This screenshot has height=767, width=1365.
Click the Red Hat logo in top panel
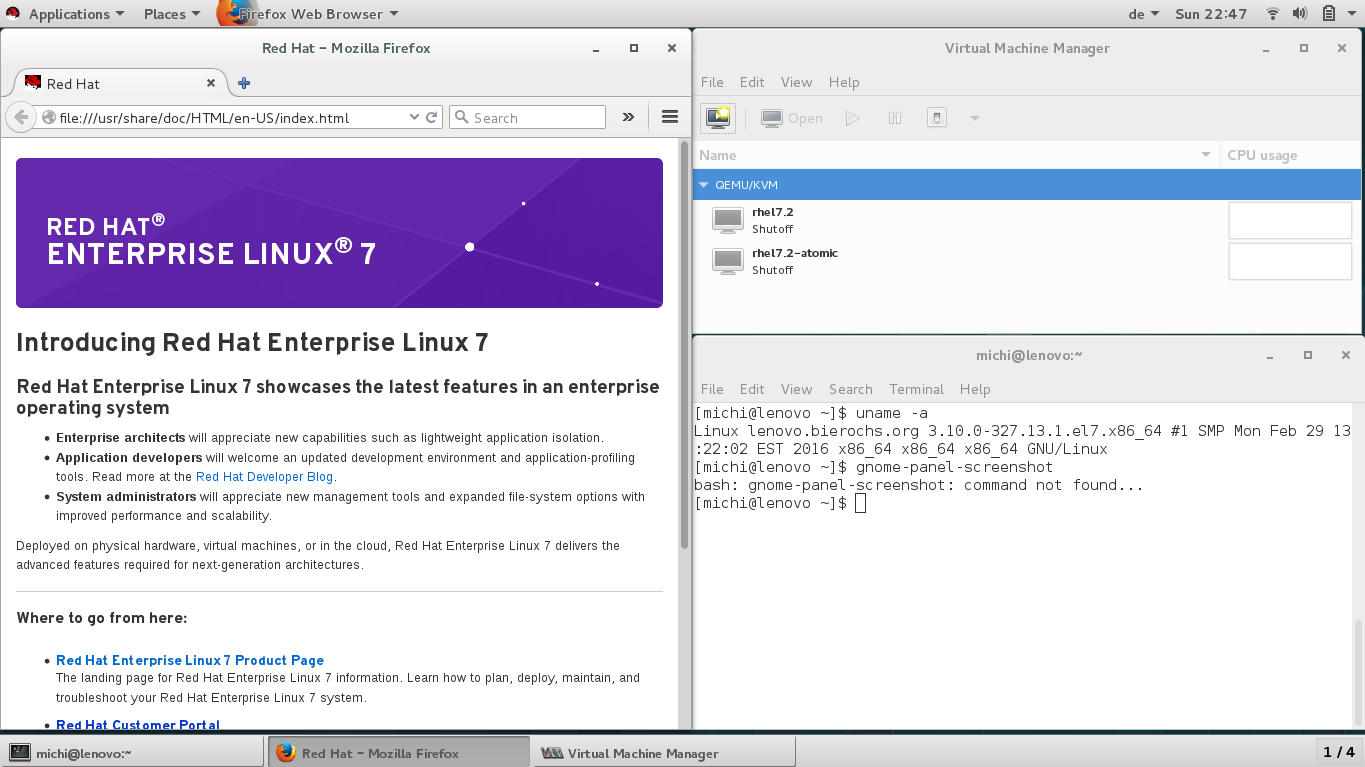14,14
